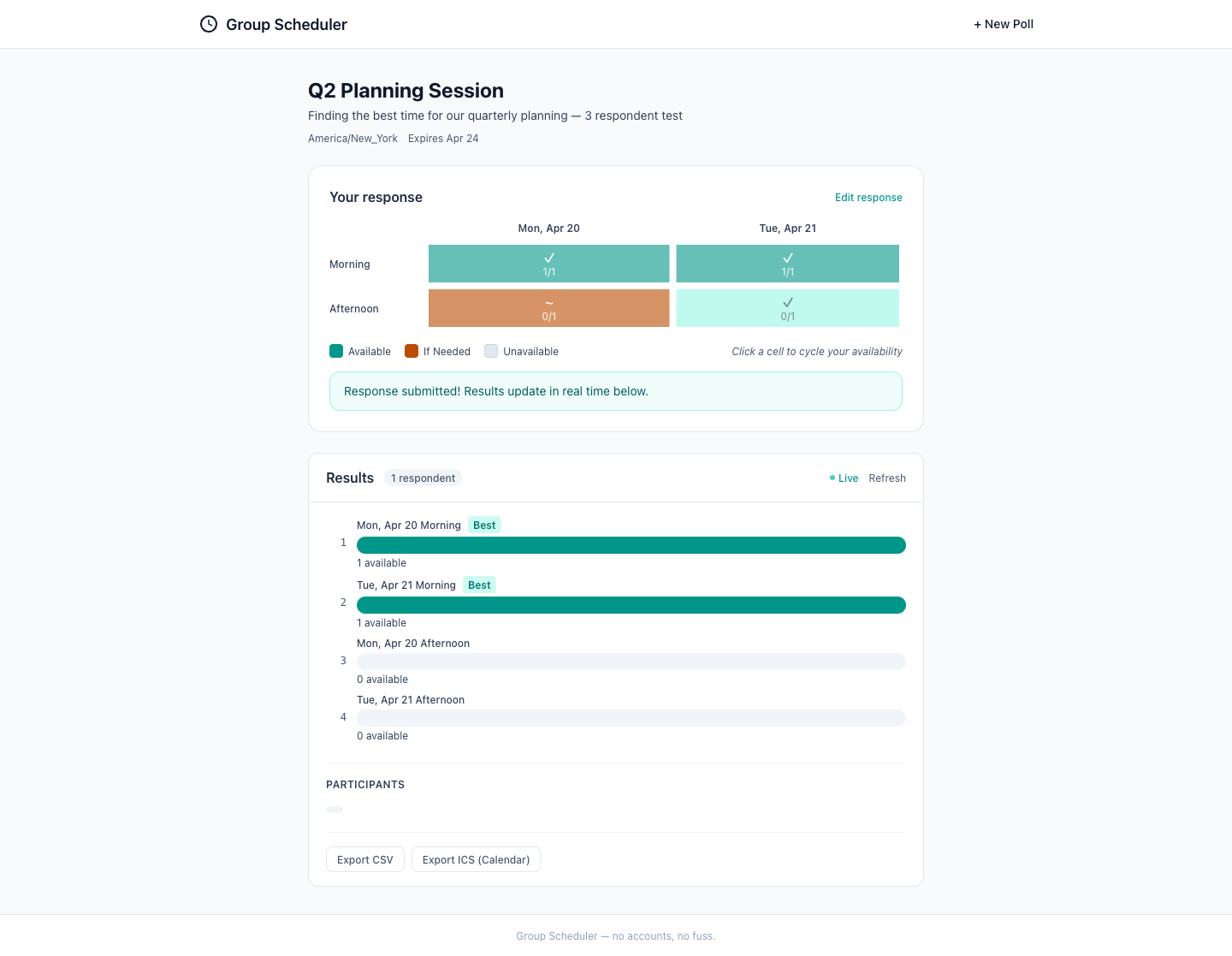Export results as CSV
1232x956 pixels.
pyautogui.click(x=364, y=860)
